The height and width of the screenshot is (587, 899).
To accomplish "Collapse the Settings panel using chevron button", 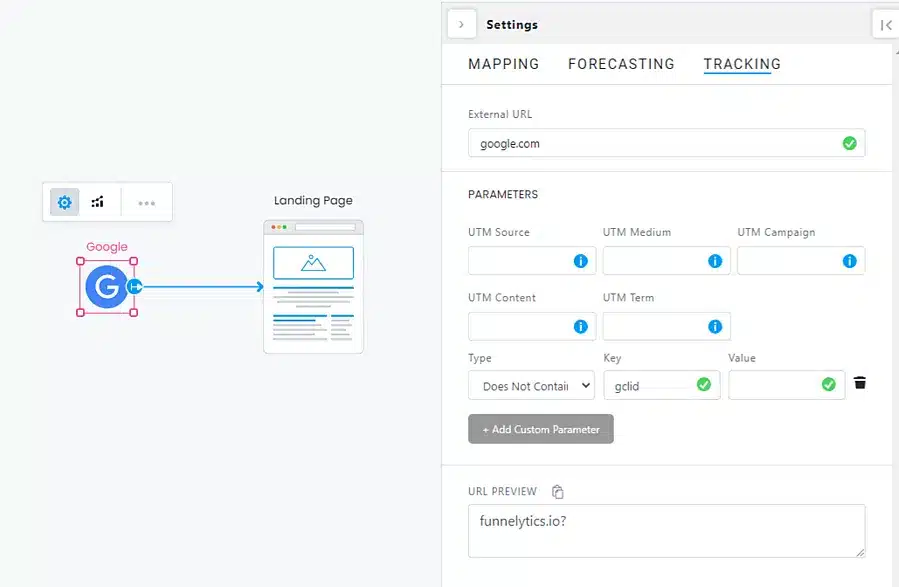I will 461,24.
